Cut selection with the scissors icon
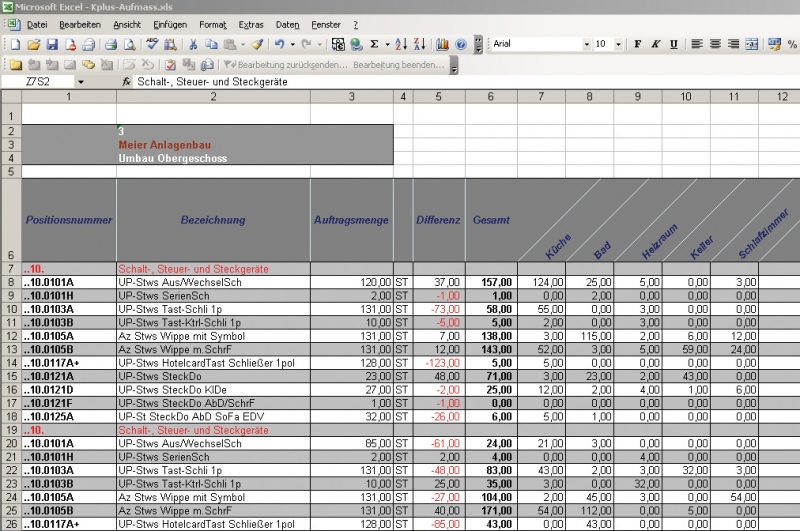Image resolution: width=800 pixels, height=531 pixels. click(x=193, y=45)
